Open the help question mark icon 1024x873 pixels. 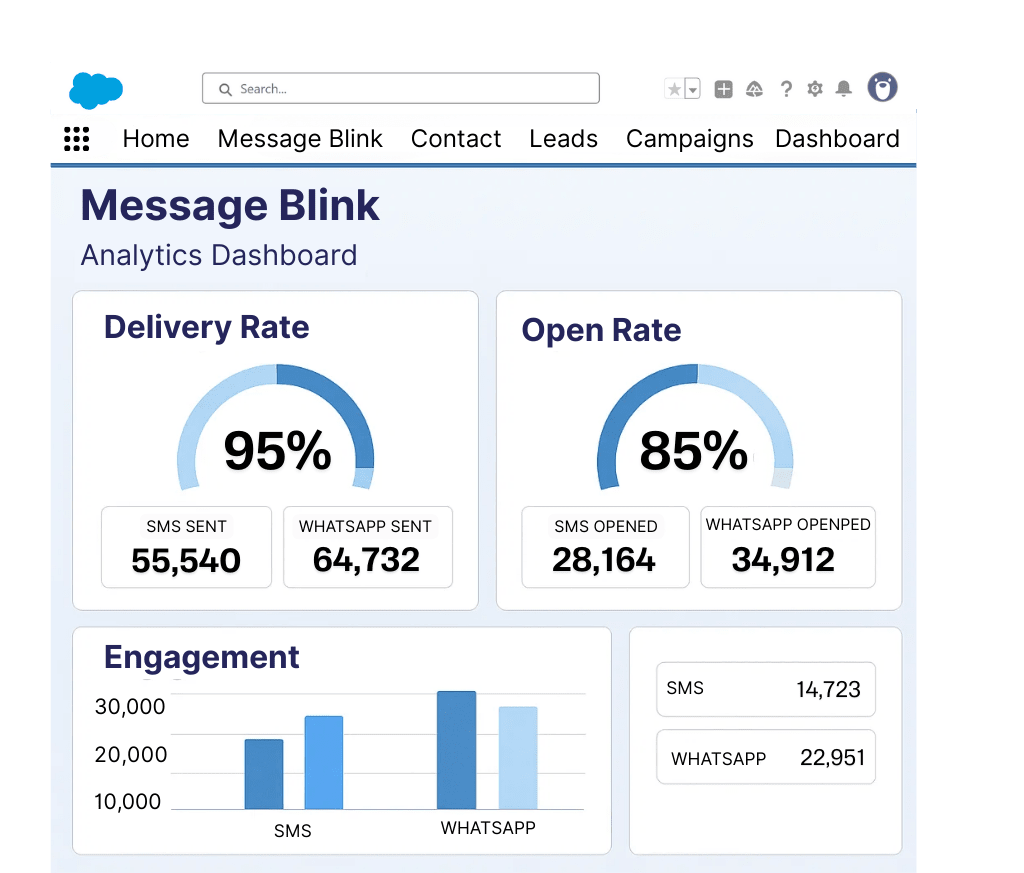coord(786,89)
